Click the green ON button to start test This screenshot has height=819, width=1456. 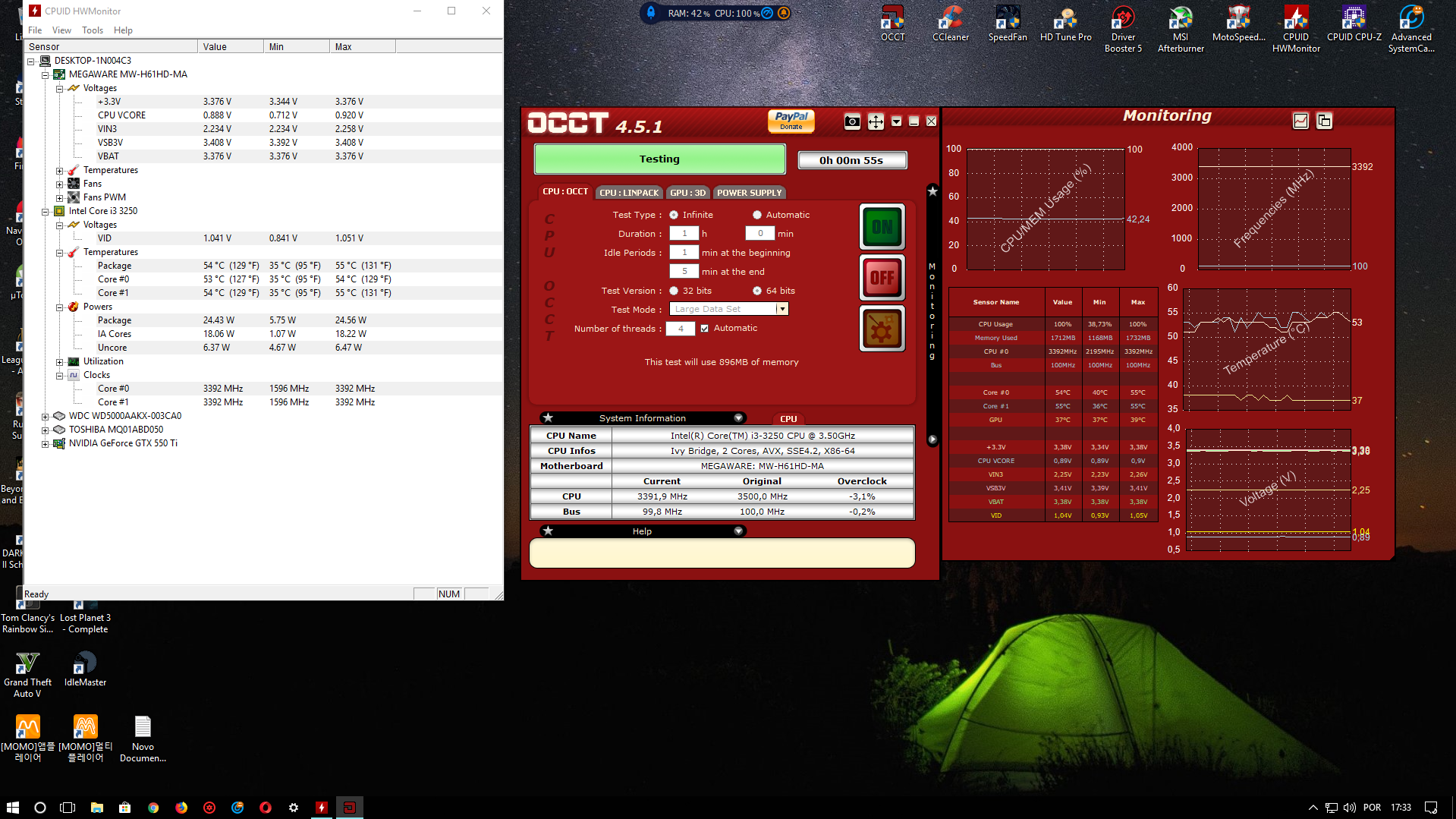[882, 227]
